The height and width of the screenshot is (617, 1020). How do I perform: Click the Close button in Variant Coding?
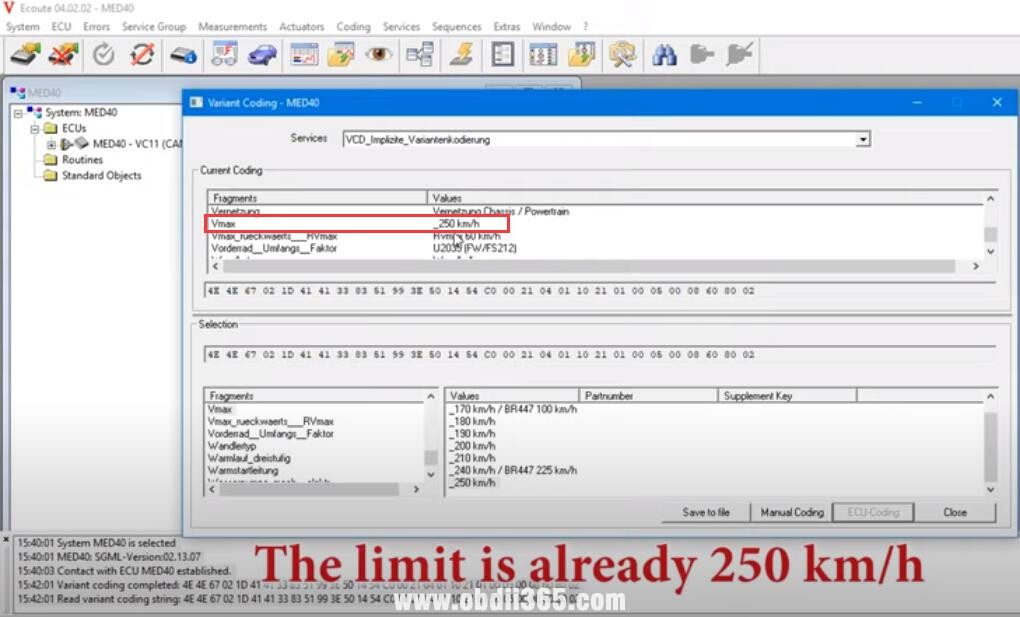coord(955,512)
